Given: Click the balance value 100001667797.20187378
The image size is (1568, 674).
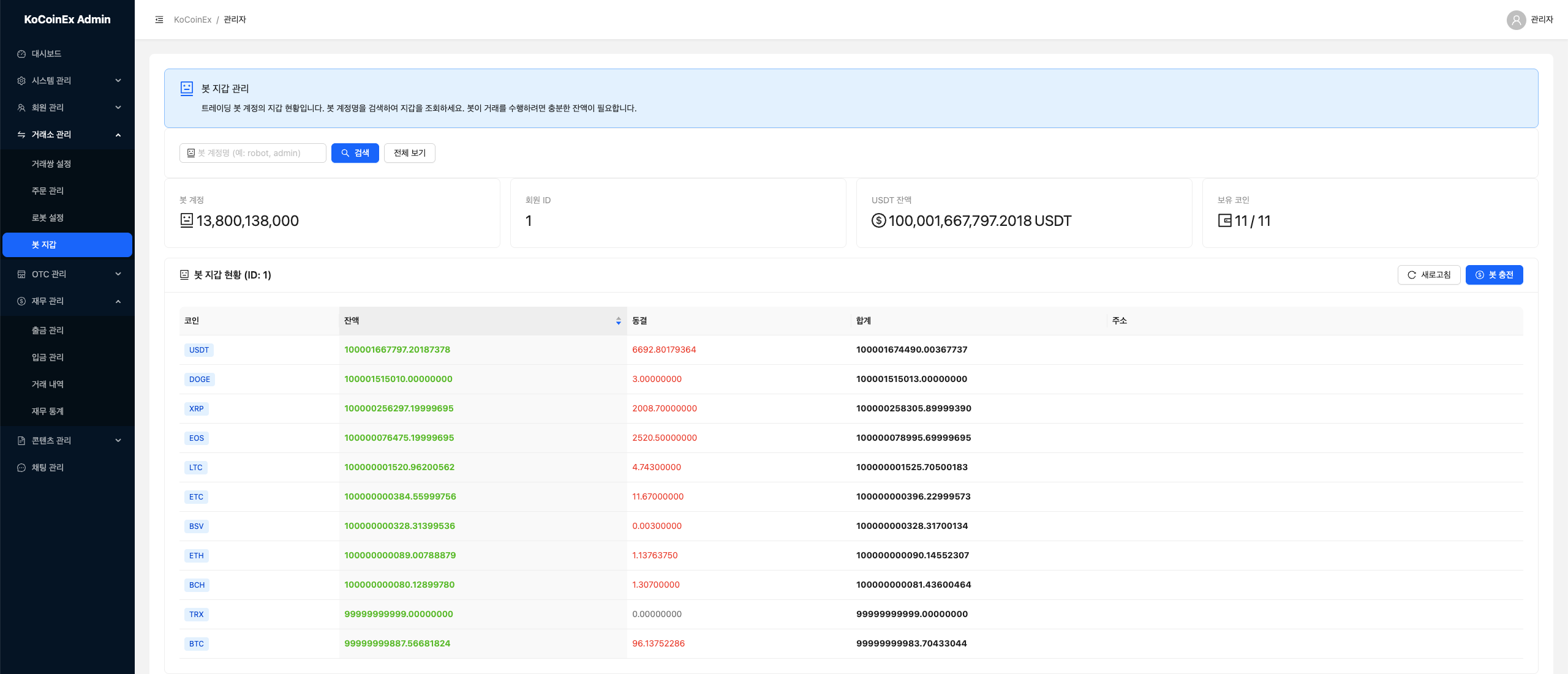Looking at the screenshot, I should point(398,350).
